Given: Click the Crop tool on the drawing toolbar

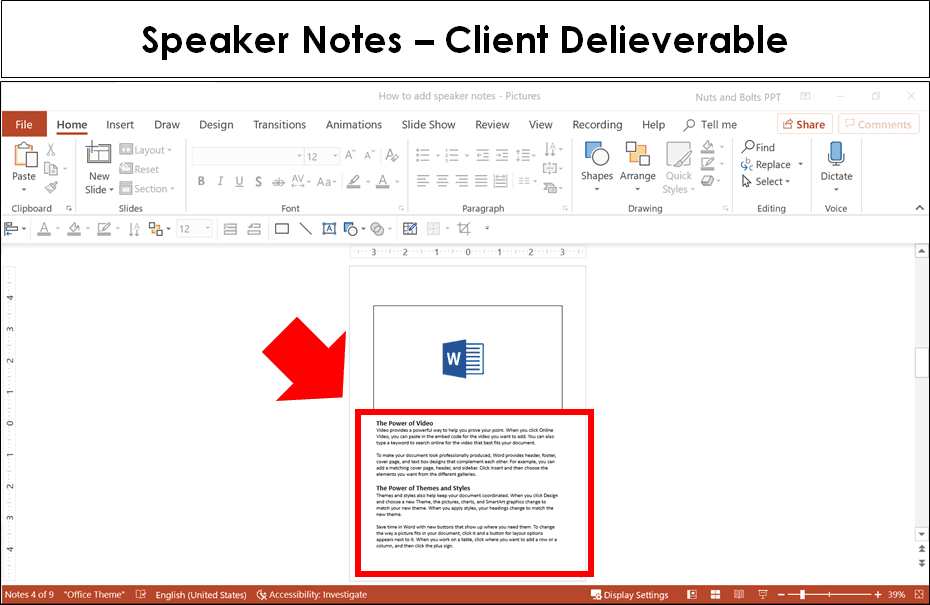Looking at the screenshot, I should (464, 228).
